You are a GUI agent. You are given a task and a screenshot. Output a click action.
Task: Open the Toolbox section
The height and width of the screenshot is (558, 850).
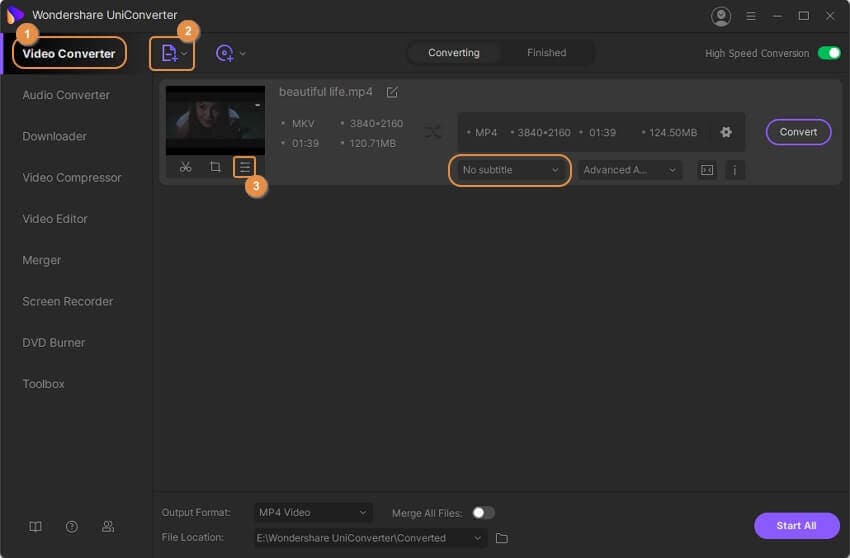pyautogui.click(x=43, y=384)
